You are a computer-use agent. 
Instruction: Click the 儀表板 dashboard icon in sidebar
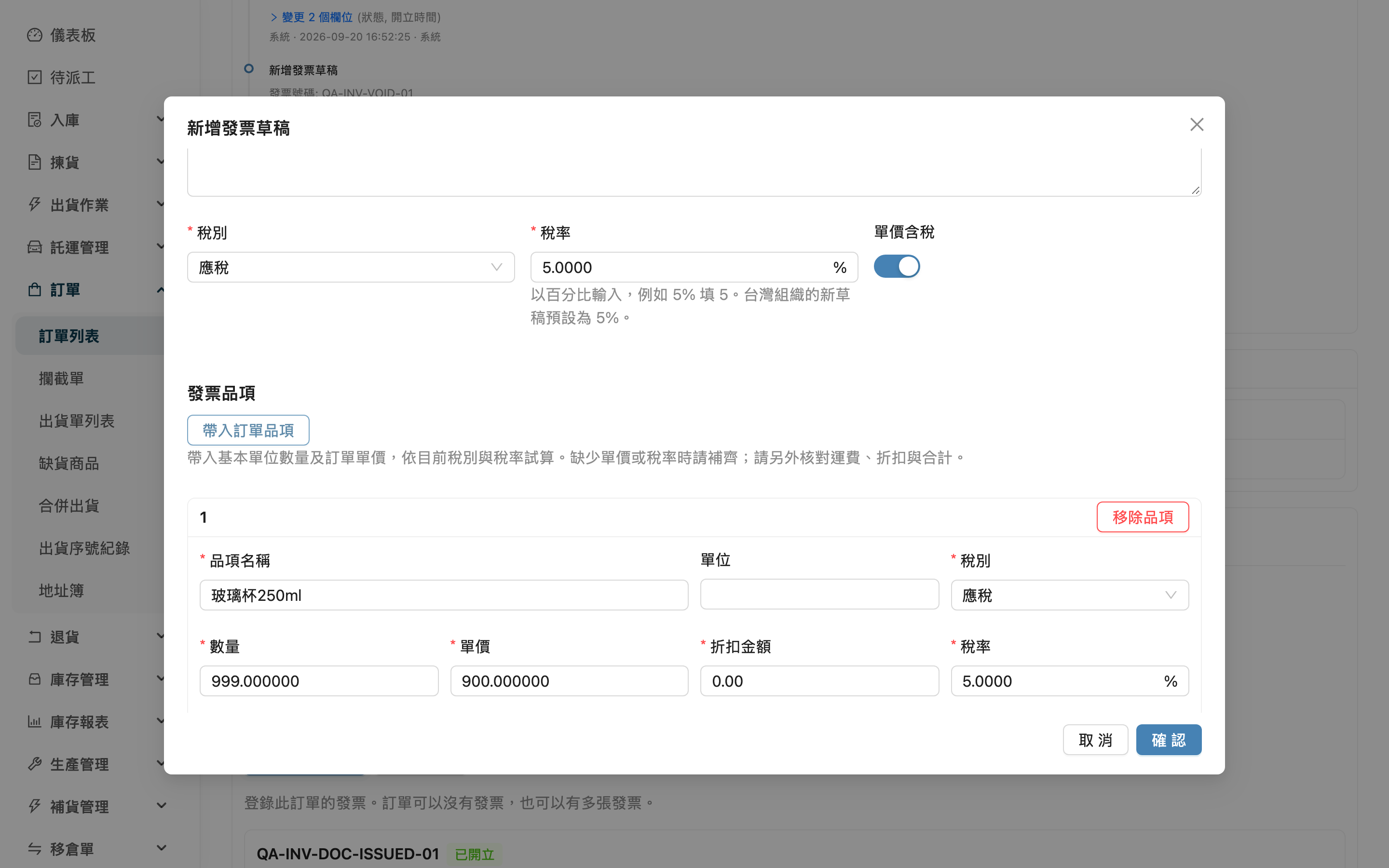click(x=34, y=35)
